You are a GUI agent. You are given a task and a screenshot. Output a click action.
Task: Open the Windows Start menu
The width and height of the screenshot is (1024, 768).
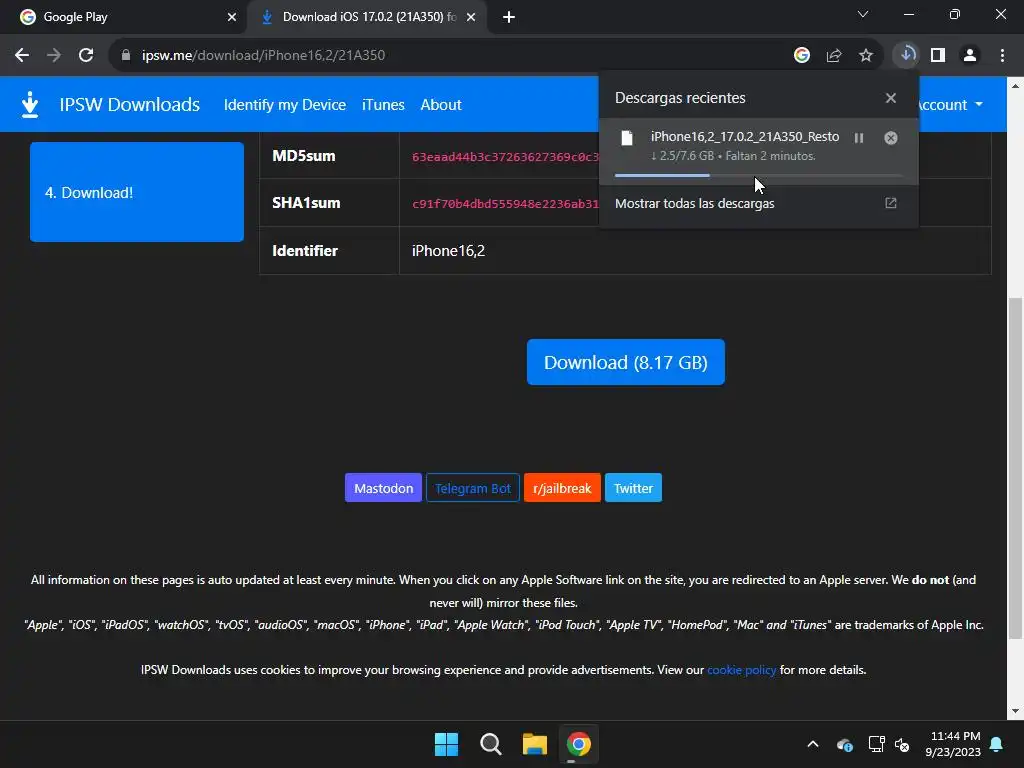[x=447, y=744]
